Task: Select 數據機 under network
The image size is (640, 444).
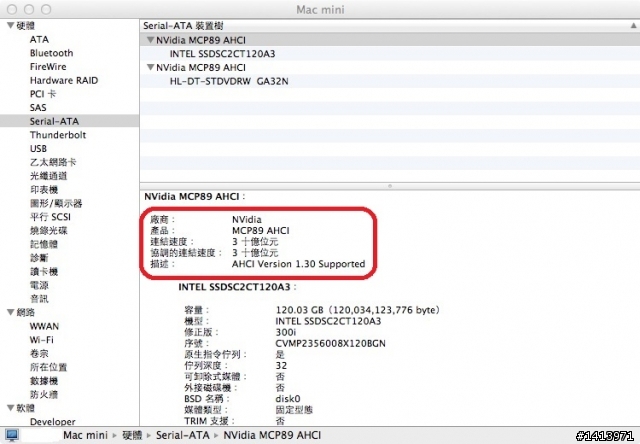Action: (x=44, y=381)
